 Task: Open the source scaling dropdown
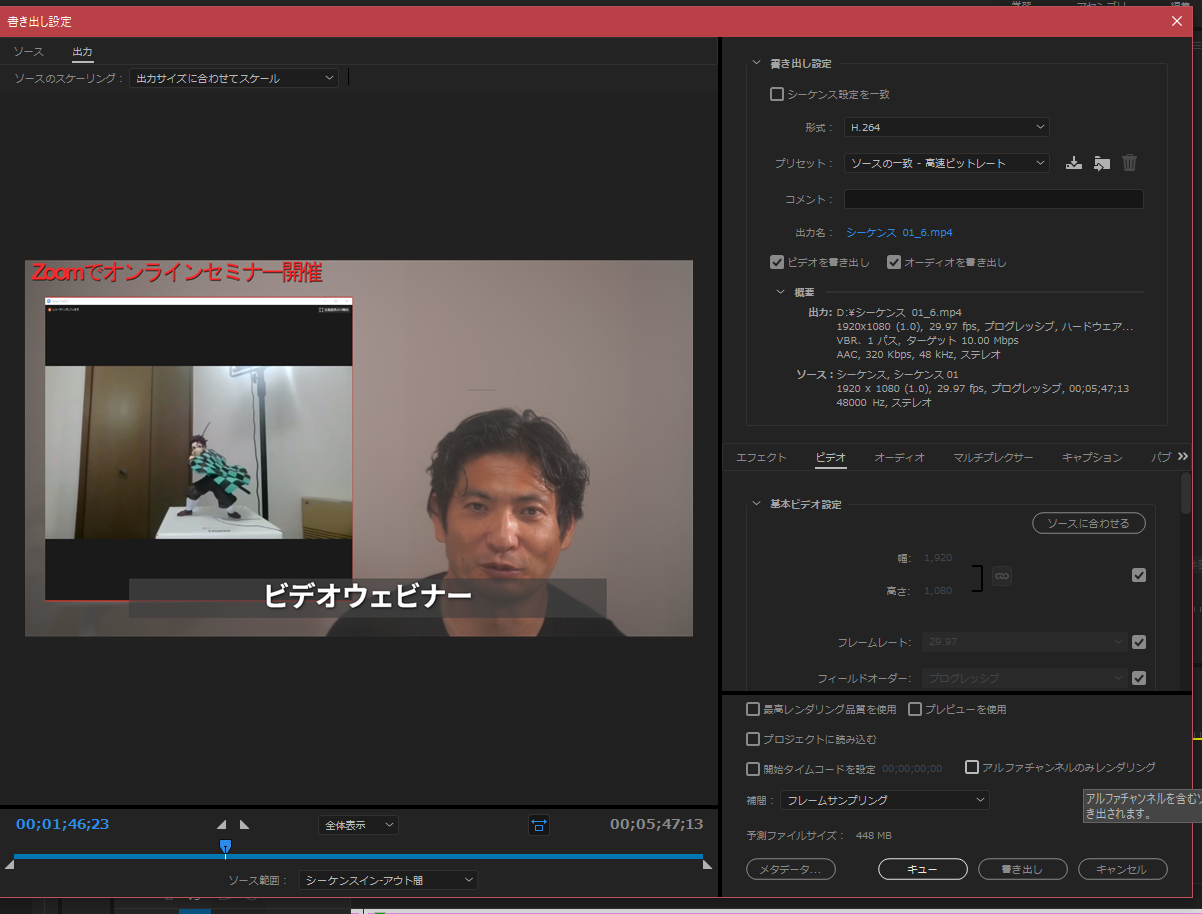[234, 78]
